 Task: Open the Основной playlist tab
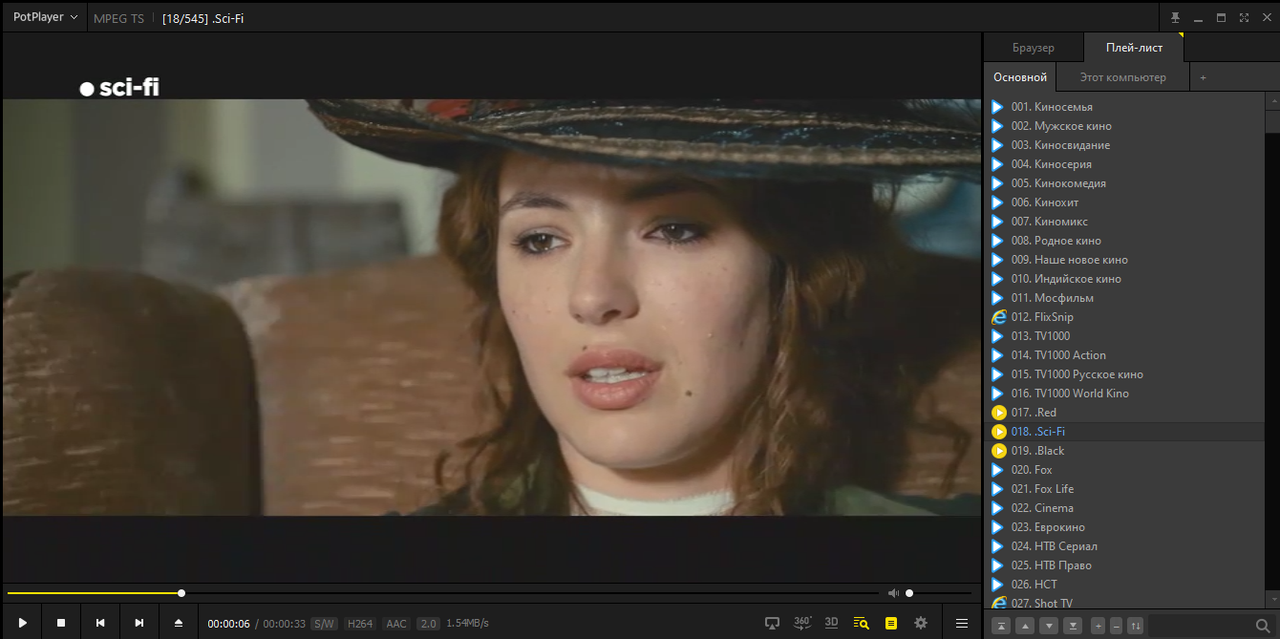1020,77
